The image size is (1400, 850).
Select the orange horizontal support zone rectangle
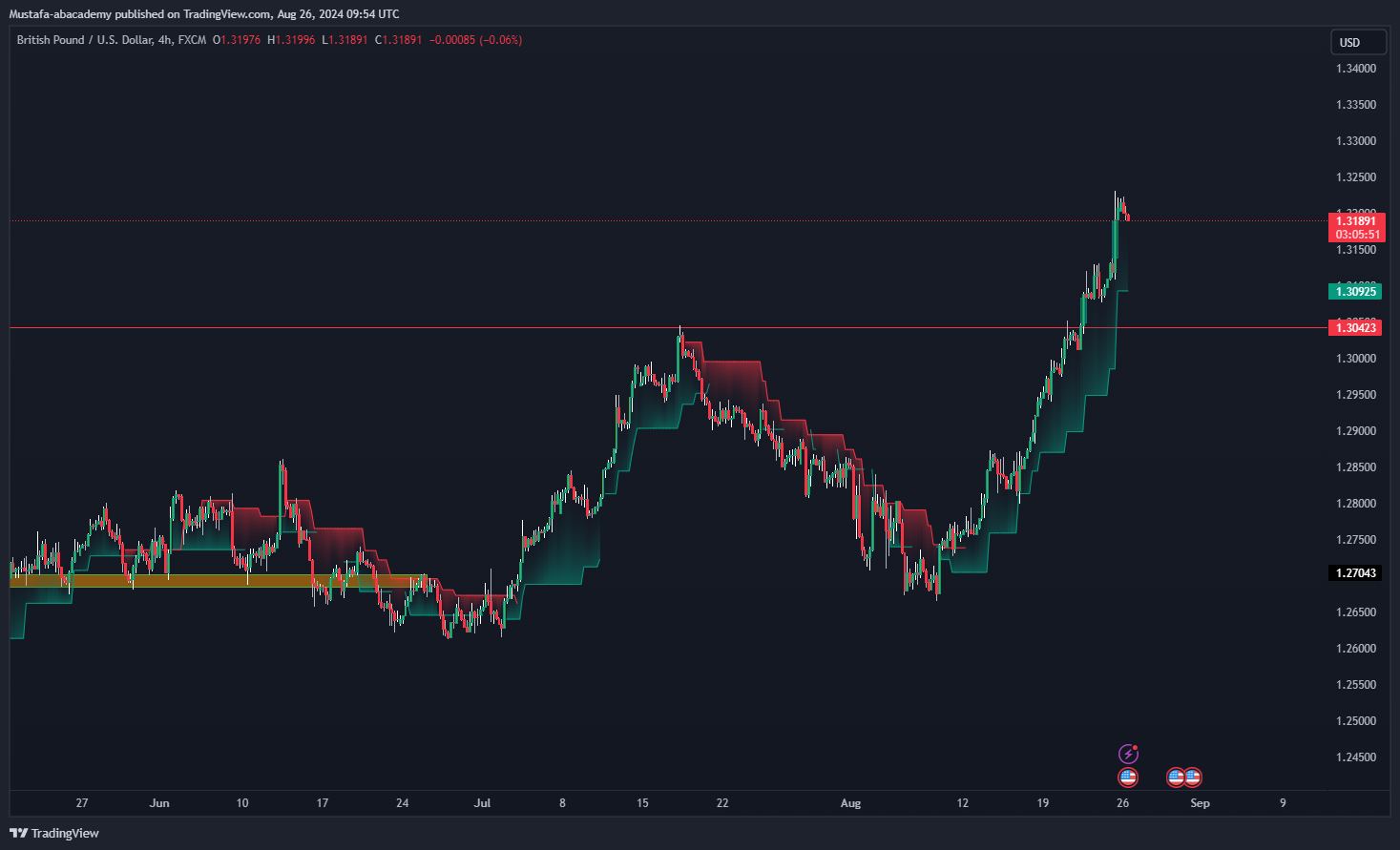pyautogui.click(x=191, y=580)
